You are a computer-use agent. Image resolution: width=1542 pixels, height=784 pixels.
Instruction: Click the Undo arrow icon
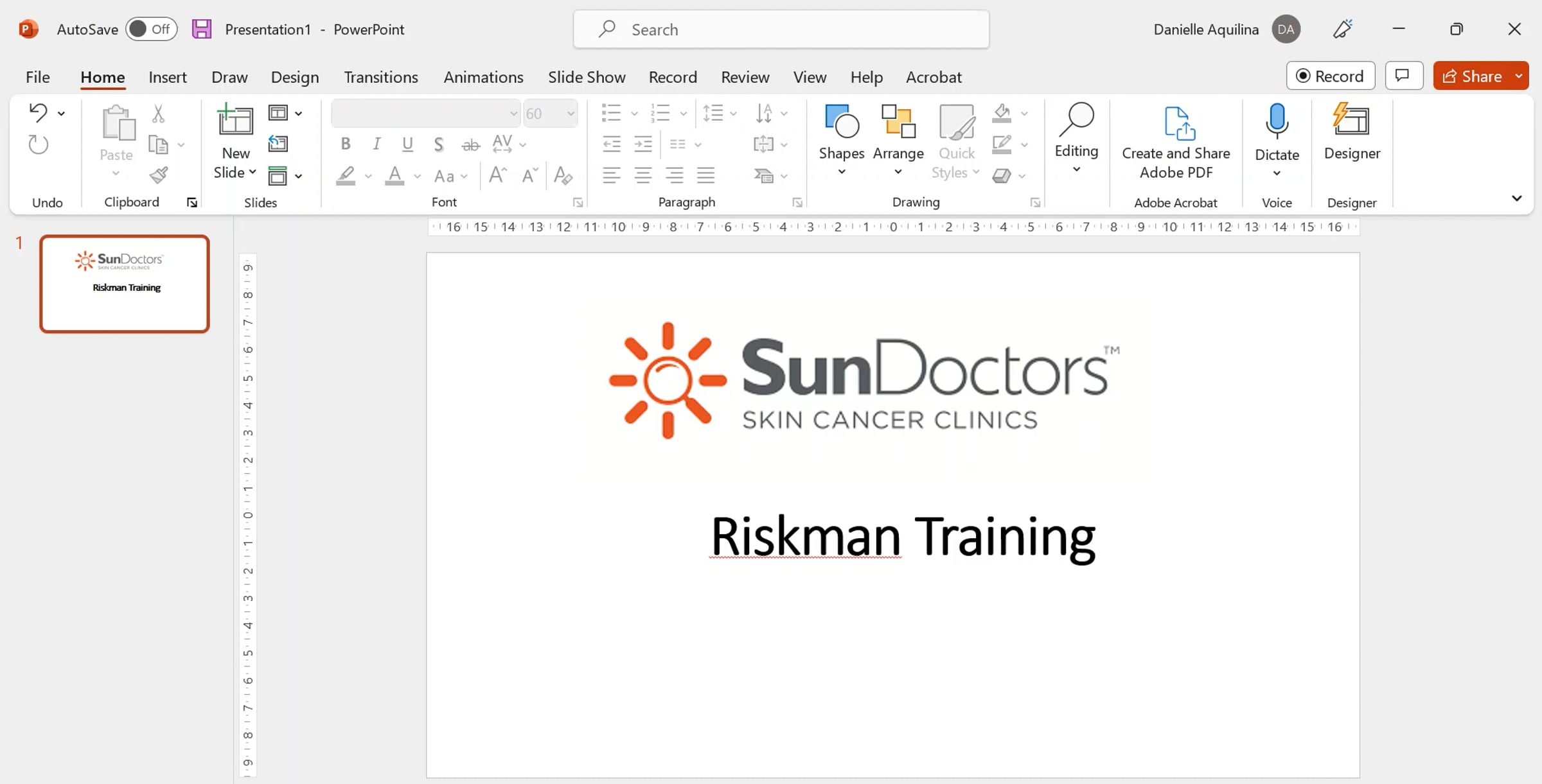tap(38, 113)
